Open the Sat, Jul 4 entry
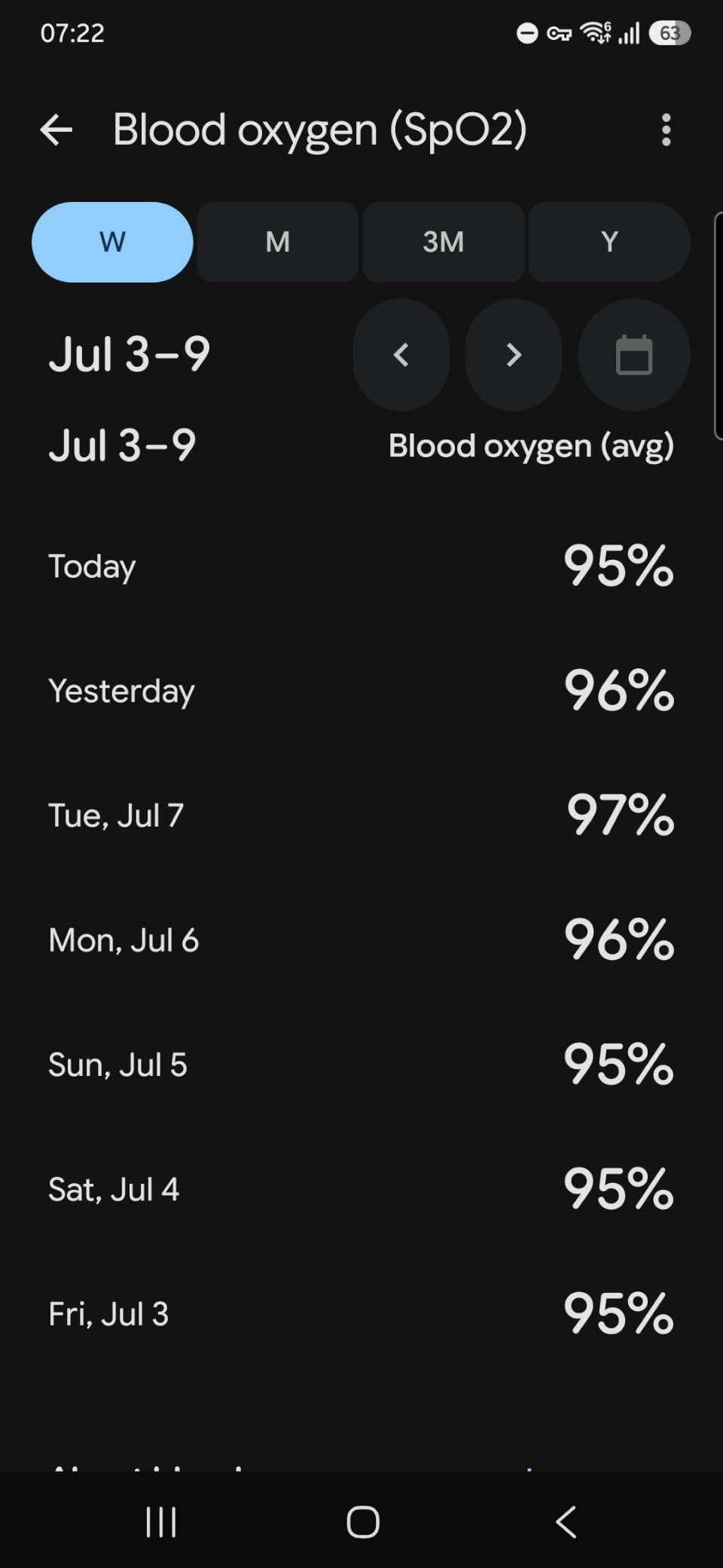723x1568 pixels. point(361,1189)
